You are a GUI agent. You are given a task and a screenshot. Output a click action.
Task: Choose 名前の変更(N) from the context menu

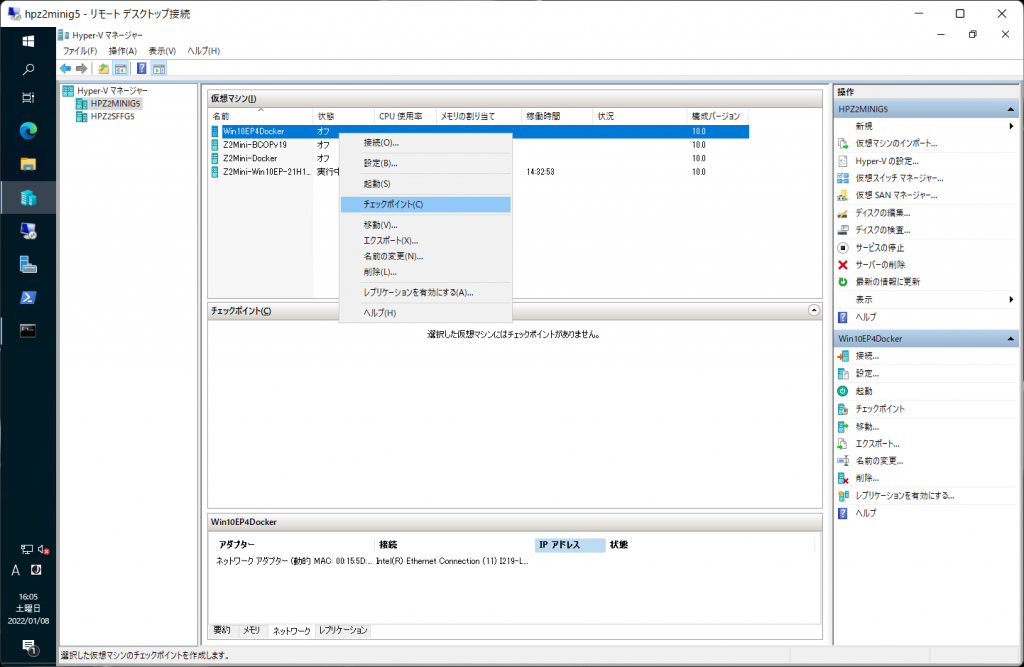pos(425,257)
